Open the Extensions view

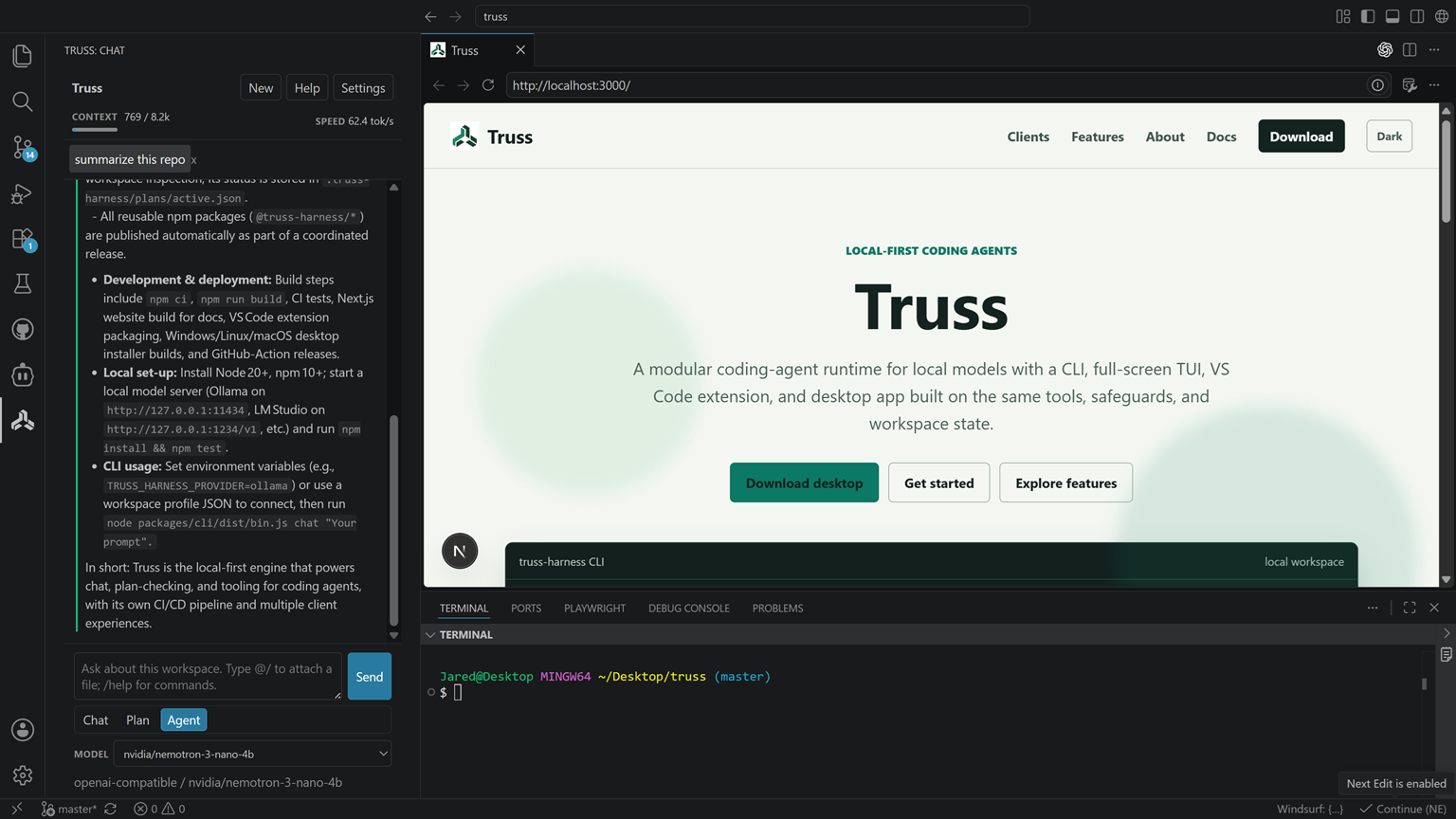coord(22,239)
